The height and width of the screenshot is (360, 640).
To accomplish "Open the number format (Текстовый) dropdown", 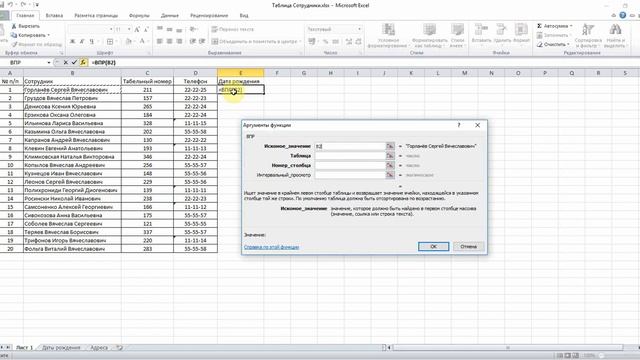I will click(359, 29).
